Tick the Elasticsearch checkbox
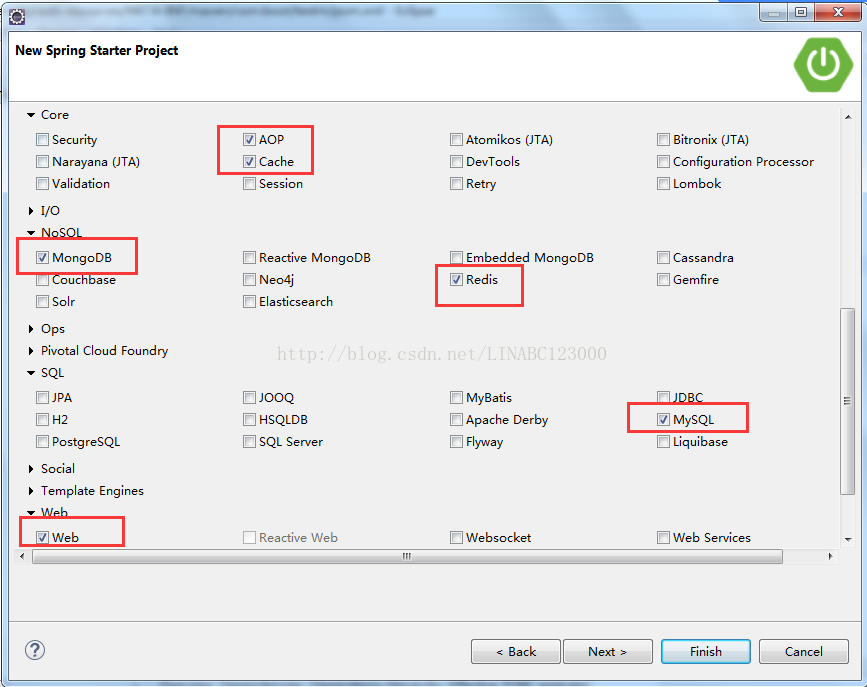Viewport: 867px width, 687px height. click(x=250, y=302)
